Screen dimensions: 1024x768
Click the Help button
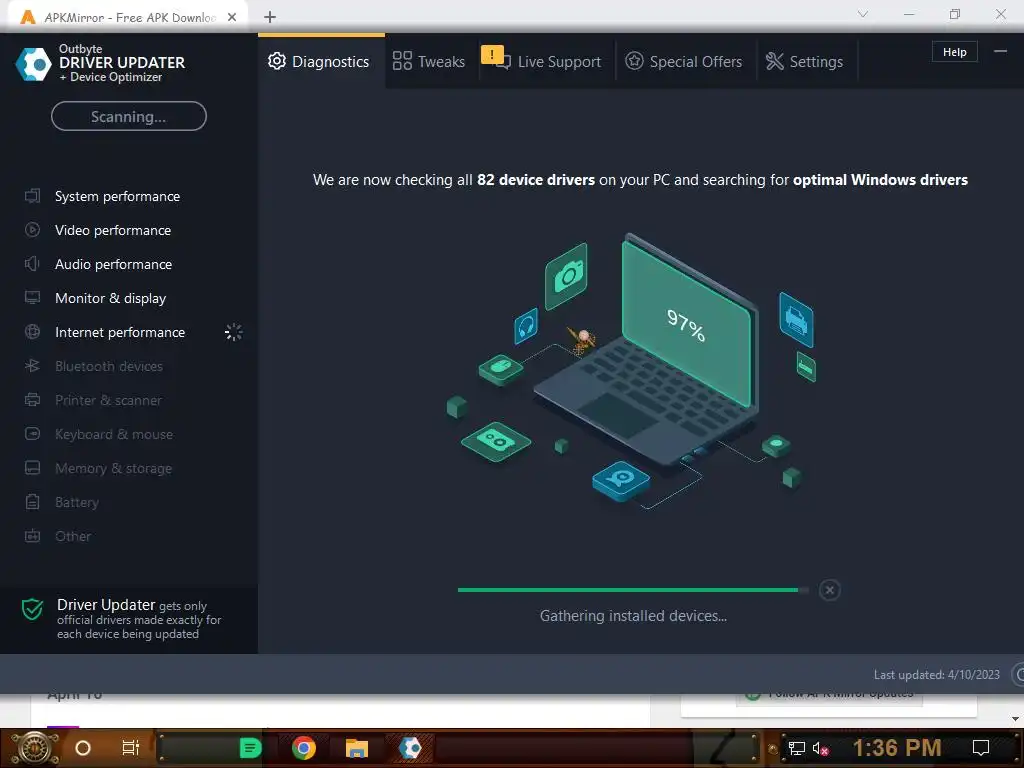tap(954, 52)
